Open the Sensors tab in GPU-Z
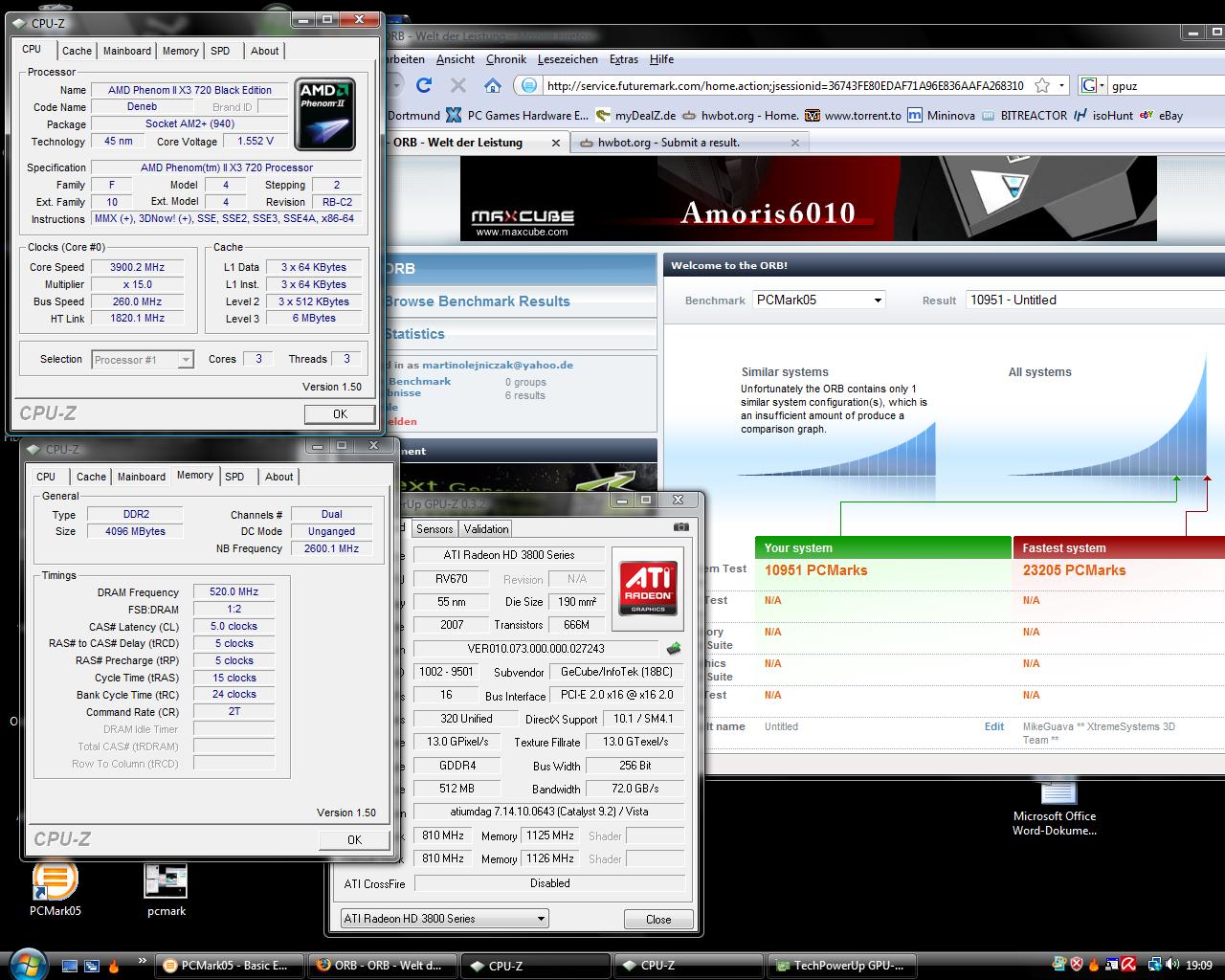 434,528
